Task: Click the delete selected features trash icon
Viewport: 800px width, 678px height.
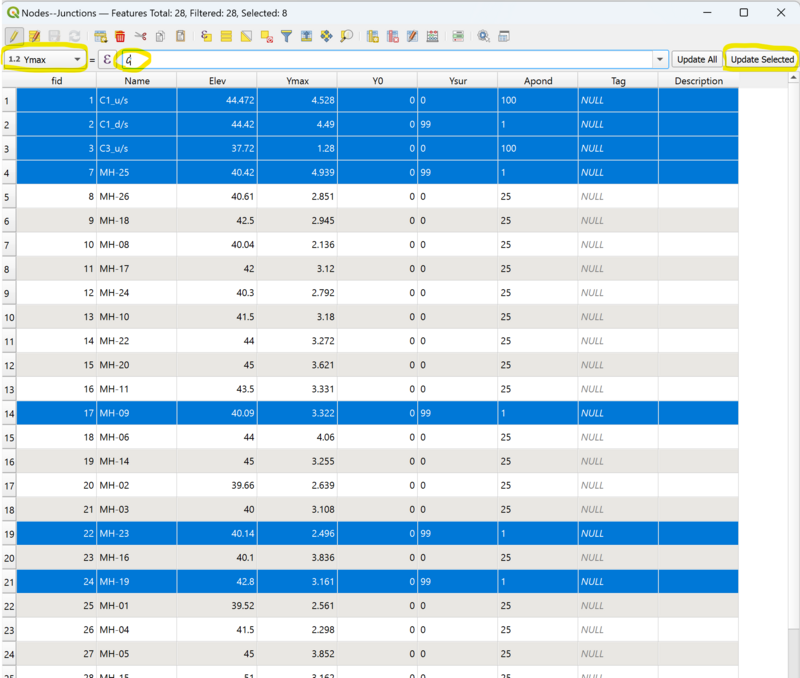Action: click(119, 36)
